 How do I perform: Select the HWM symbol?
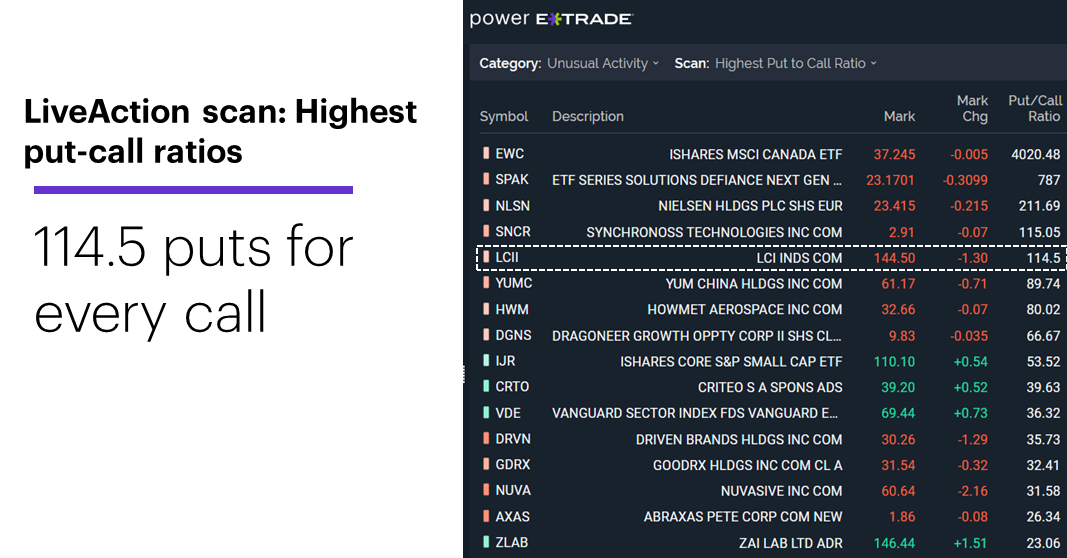tap(512, 309)
